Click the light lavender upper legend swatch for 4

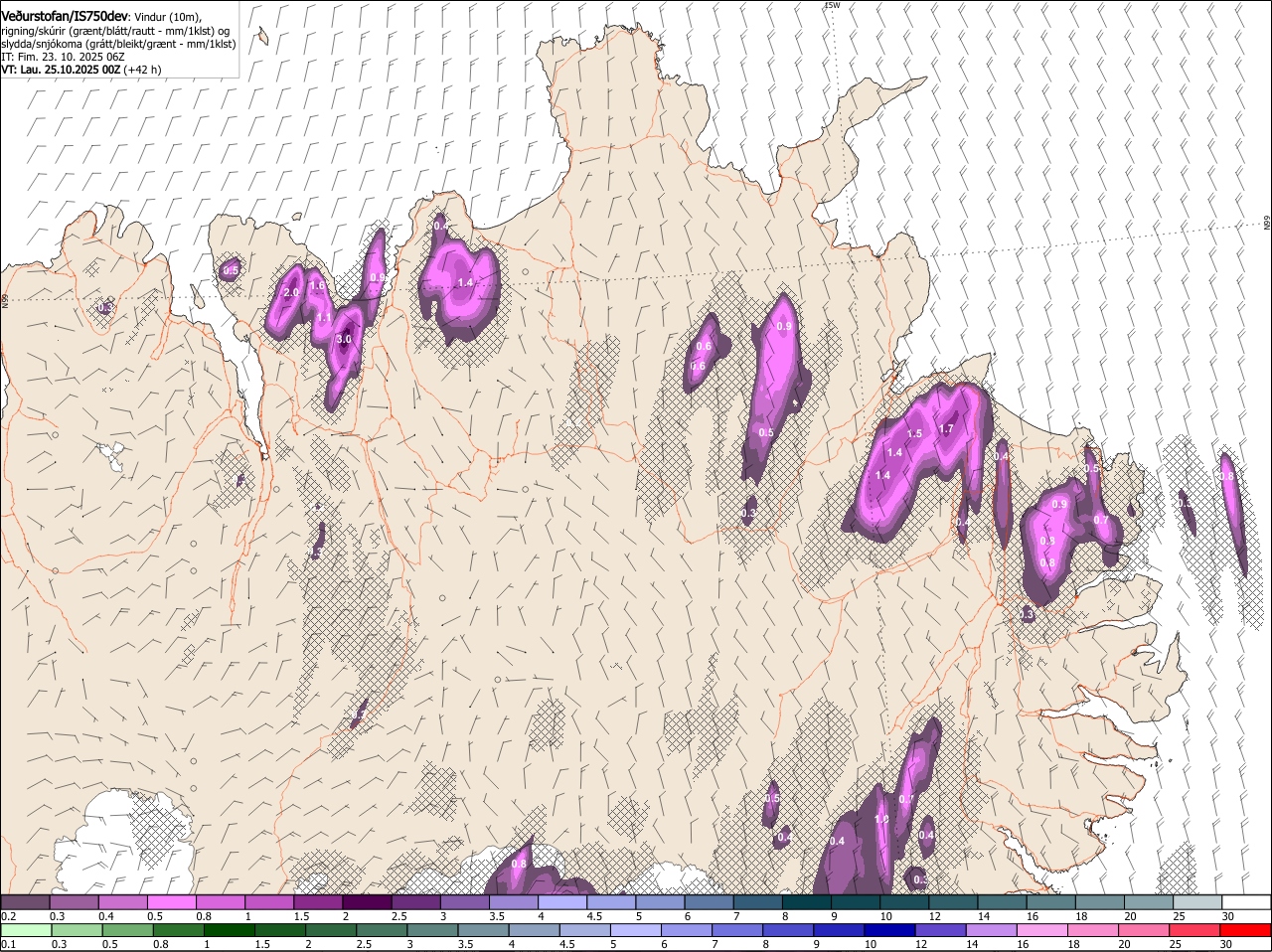(x=561, y=902)
